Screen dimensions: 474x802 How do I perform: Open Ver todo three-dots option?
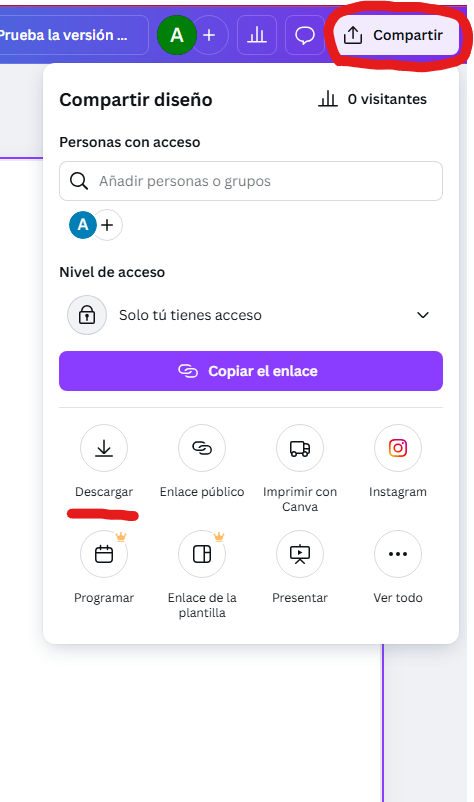[398, 554]
